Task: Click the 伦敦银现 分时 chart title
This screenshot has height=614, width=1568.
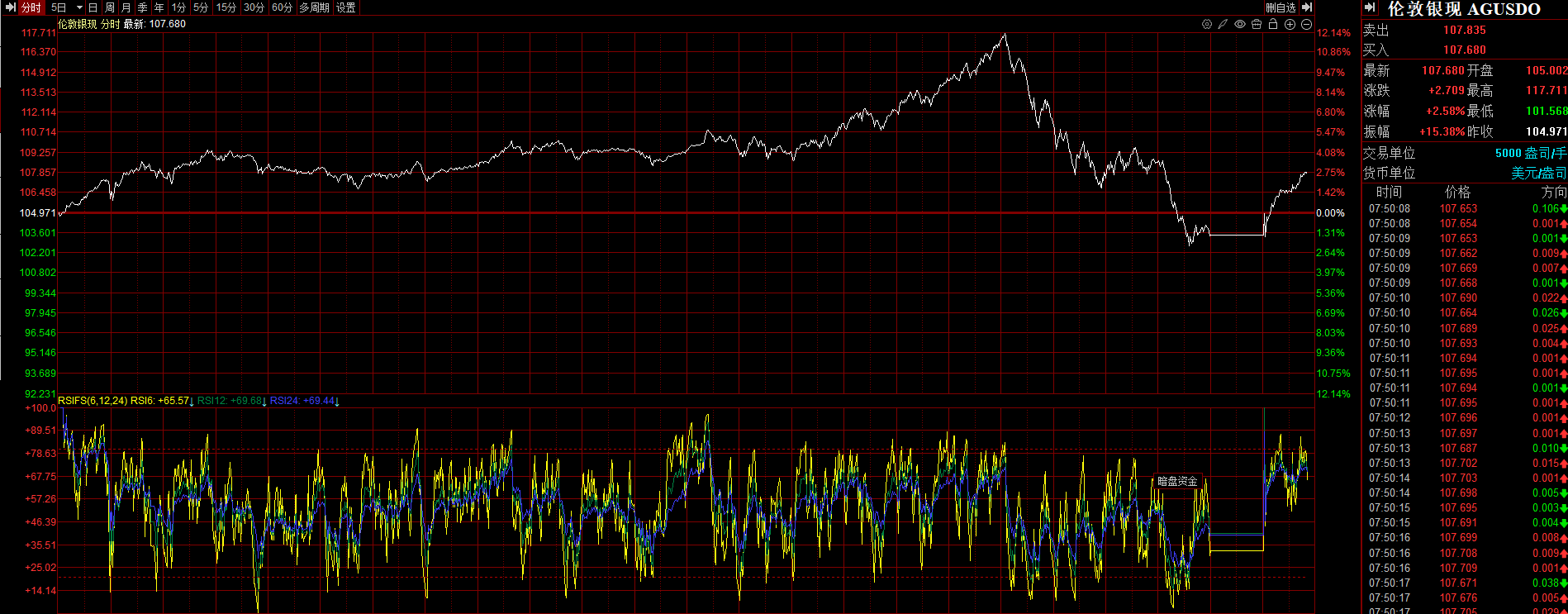Action: (88, 24)
